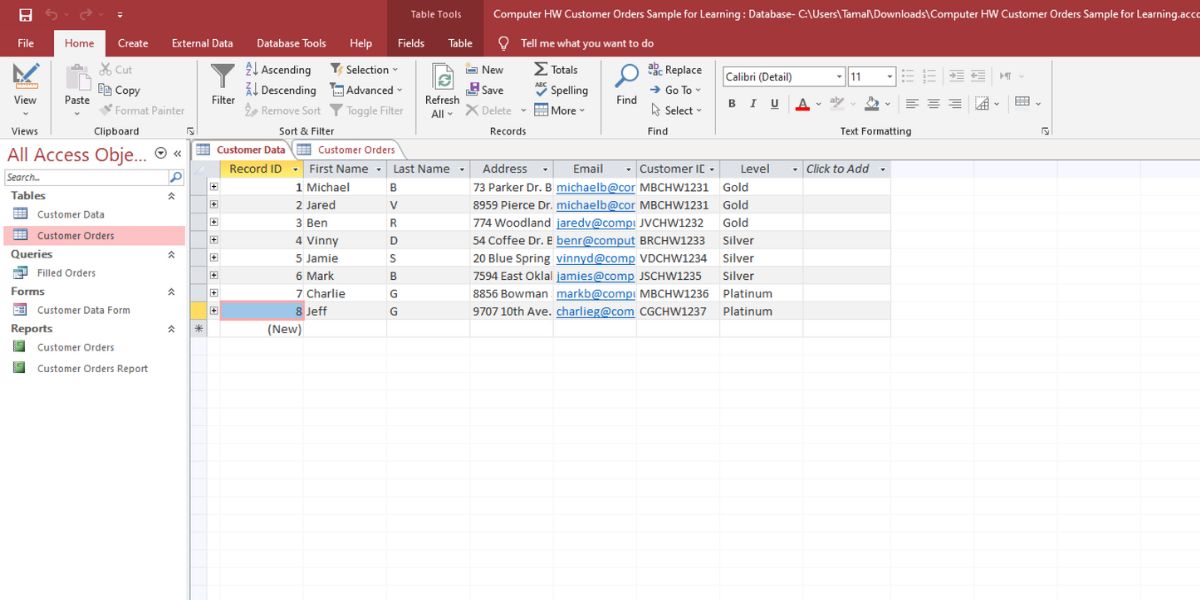This screenshot has width=1200, height=600.
Task: Click the Totals sigma icon
Action: (541, 70)
